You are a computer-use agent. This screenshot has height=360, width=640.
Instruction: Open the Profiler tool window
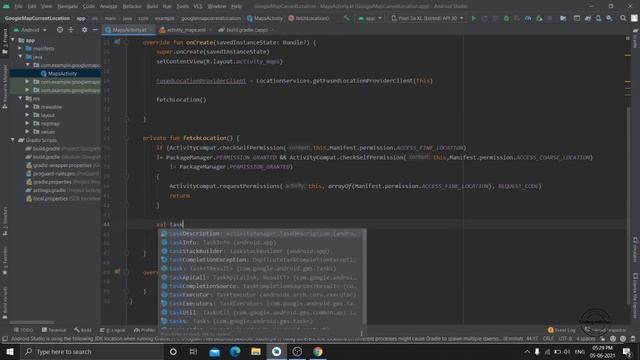point(145,330)
